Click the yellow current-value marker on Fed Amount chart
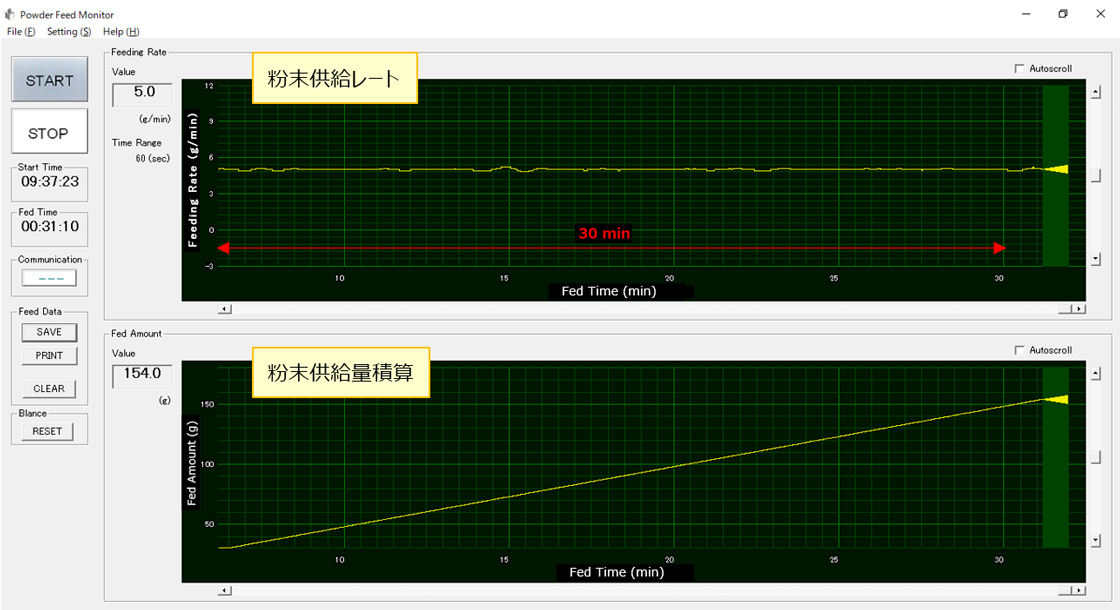The height and width of the screenshot is (610, 1120). pyautogui.click(x=1056, y=399)
